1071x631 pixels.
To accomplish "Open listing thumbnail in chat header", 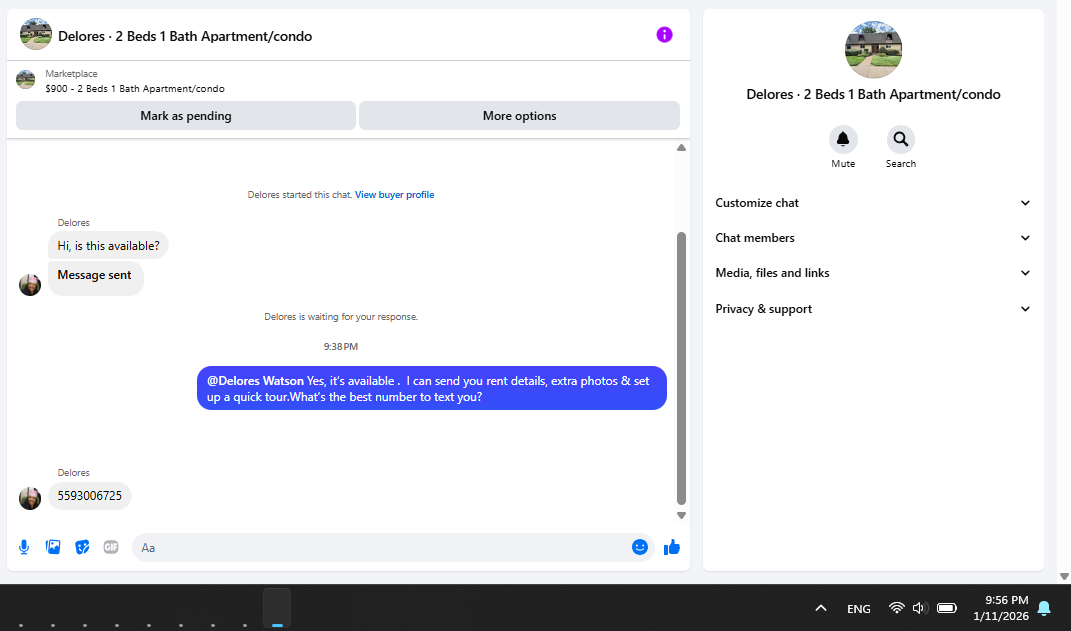I will [36, 34].
